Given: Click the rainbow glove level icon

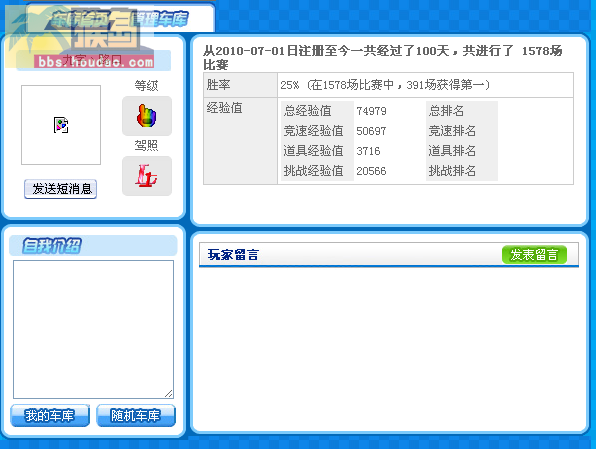Looking at the screenshot, I should 147,116.
